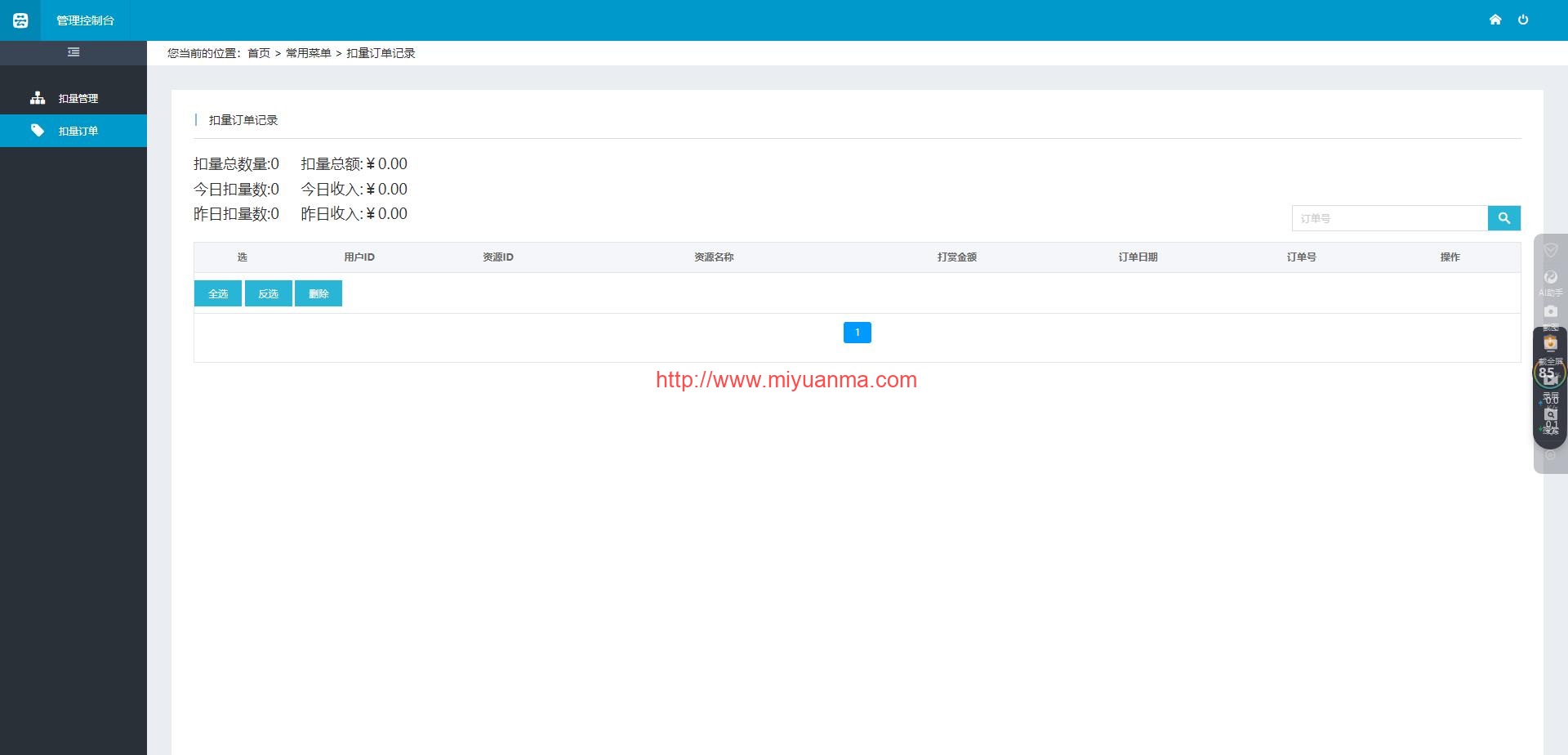The width and height of the screenshot is (1568, 755).
Task: Click the search magnifier button
Action: click(1504, 218)
